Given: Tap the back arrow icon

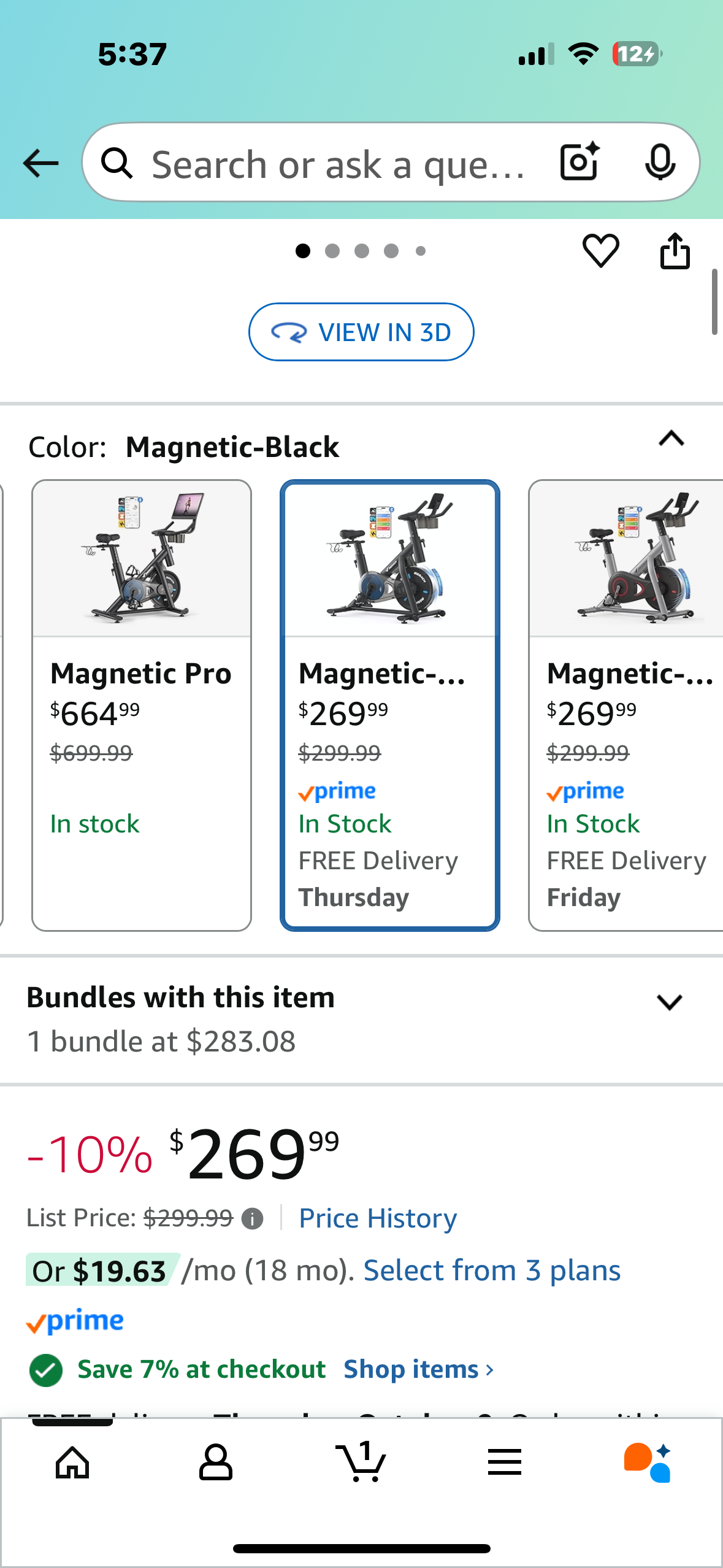Looking at the screenshot, I should (40, 163).
